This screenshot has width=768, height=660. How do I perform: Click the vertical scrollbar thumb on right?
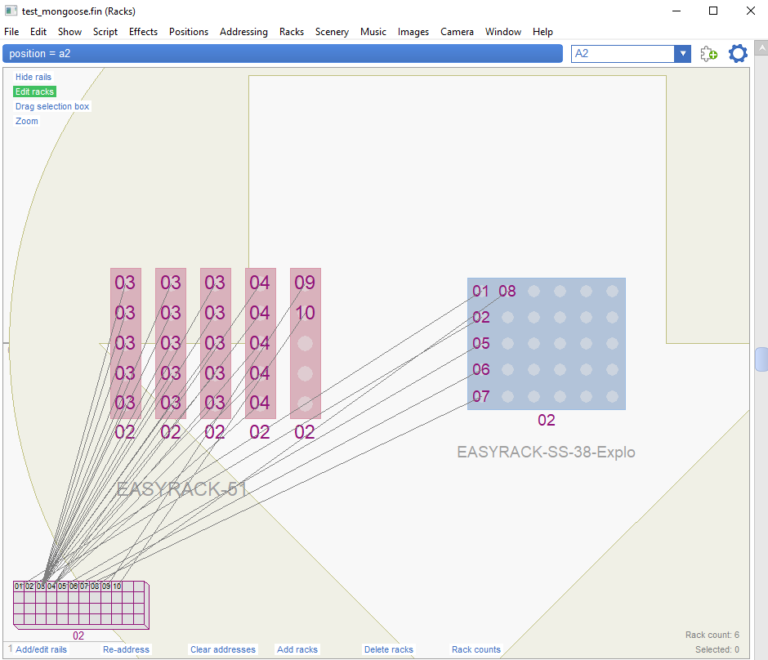coord(761,359)
